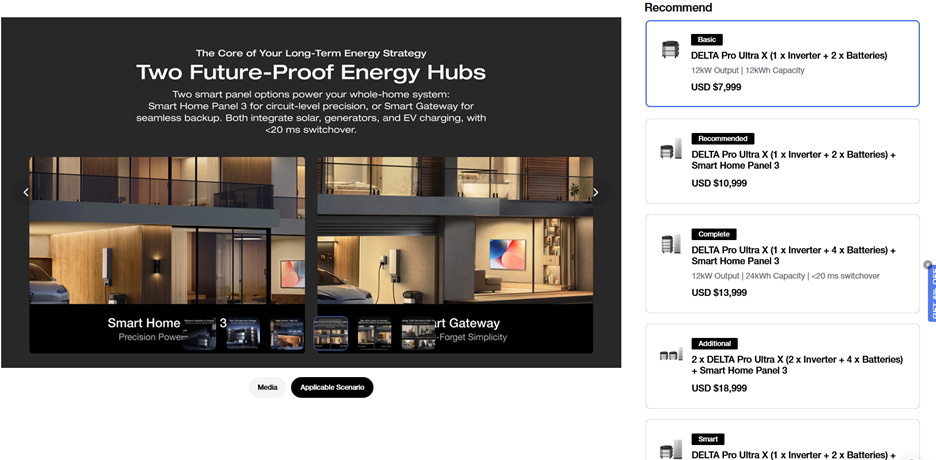Click the USD $13,999 price
This screenshot has height=460, width=936.
pyautogui.click(x=719, y=292)
